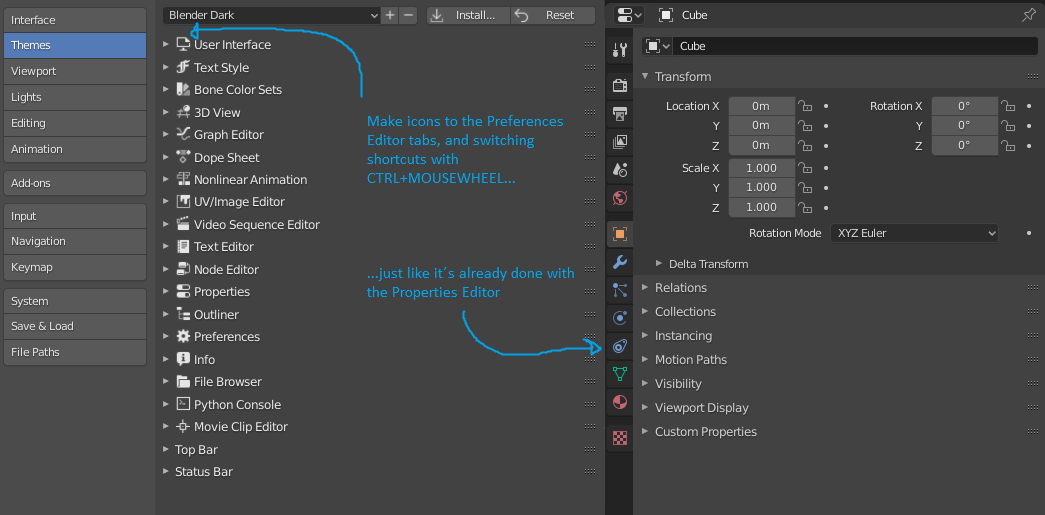The width and height of the screenshot is (1045, 515).
Task: Expand the Node Editor theme section
Action: (166, 268)
